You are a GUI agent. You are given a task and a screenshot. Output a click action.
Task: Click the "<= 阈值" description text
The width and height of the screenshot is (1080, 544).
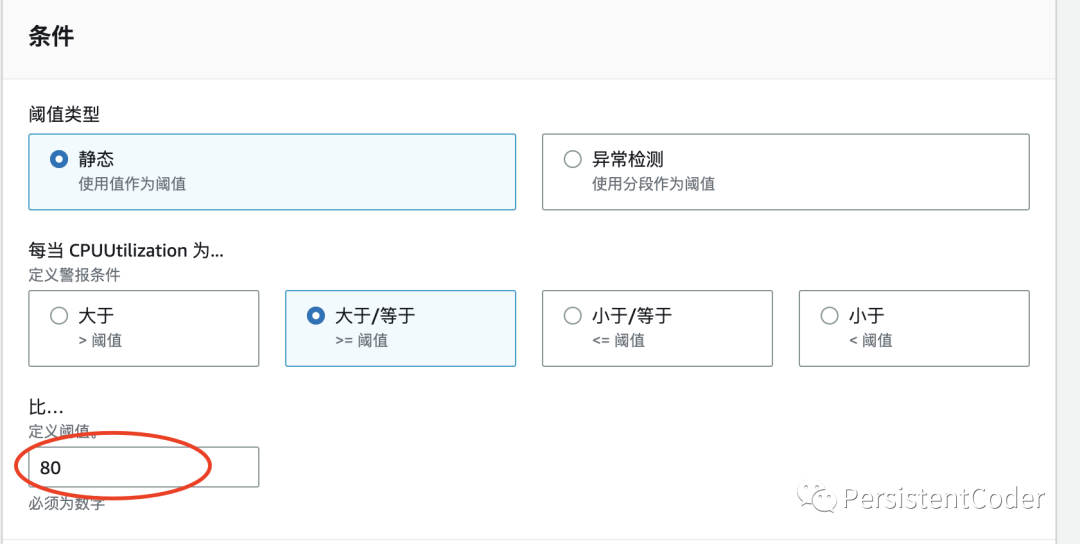[x=618, y=341]
